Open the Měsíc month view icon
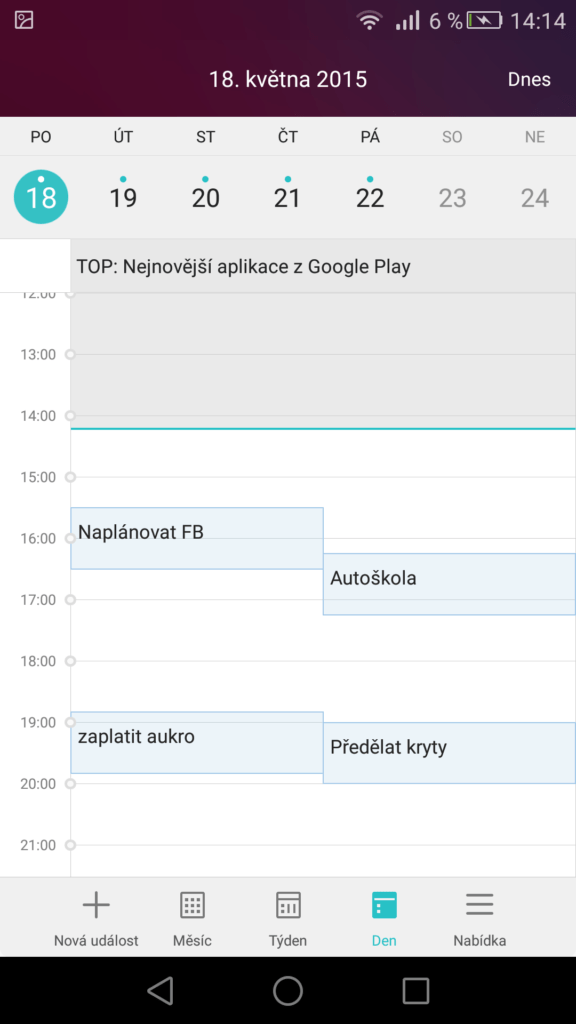Image resolution: width=576 pixels, height=1024 pixels. pos(192,905)
